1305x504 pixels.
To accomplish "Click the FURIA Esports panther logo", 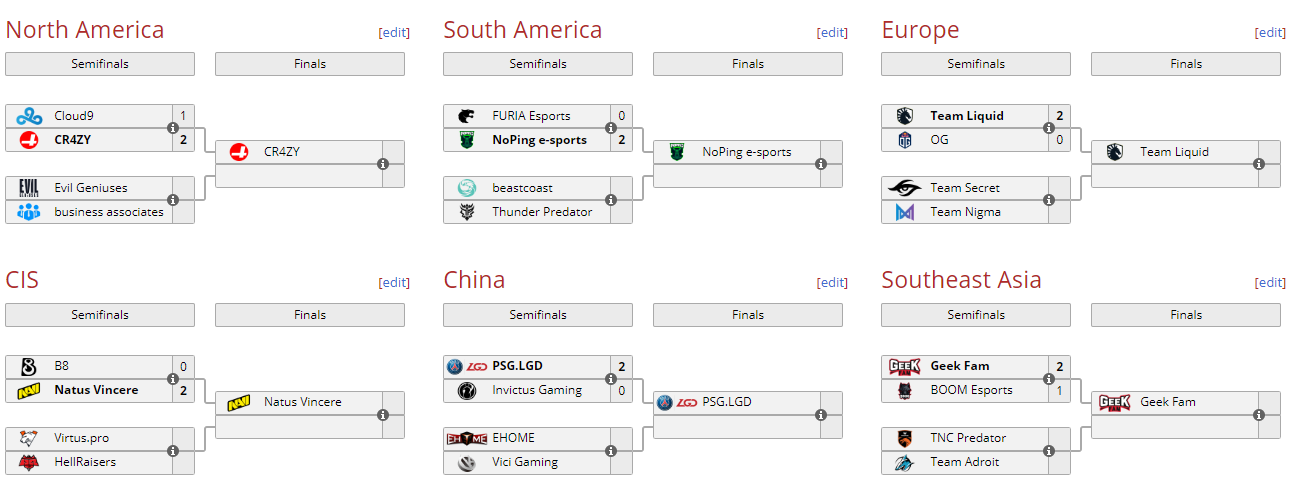I will [467, 116].
